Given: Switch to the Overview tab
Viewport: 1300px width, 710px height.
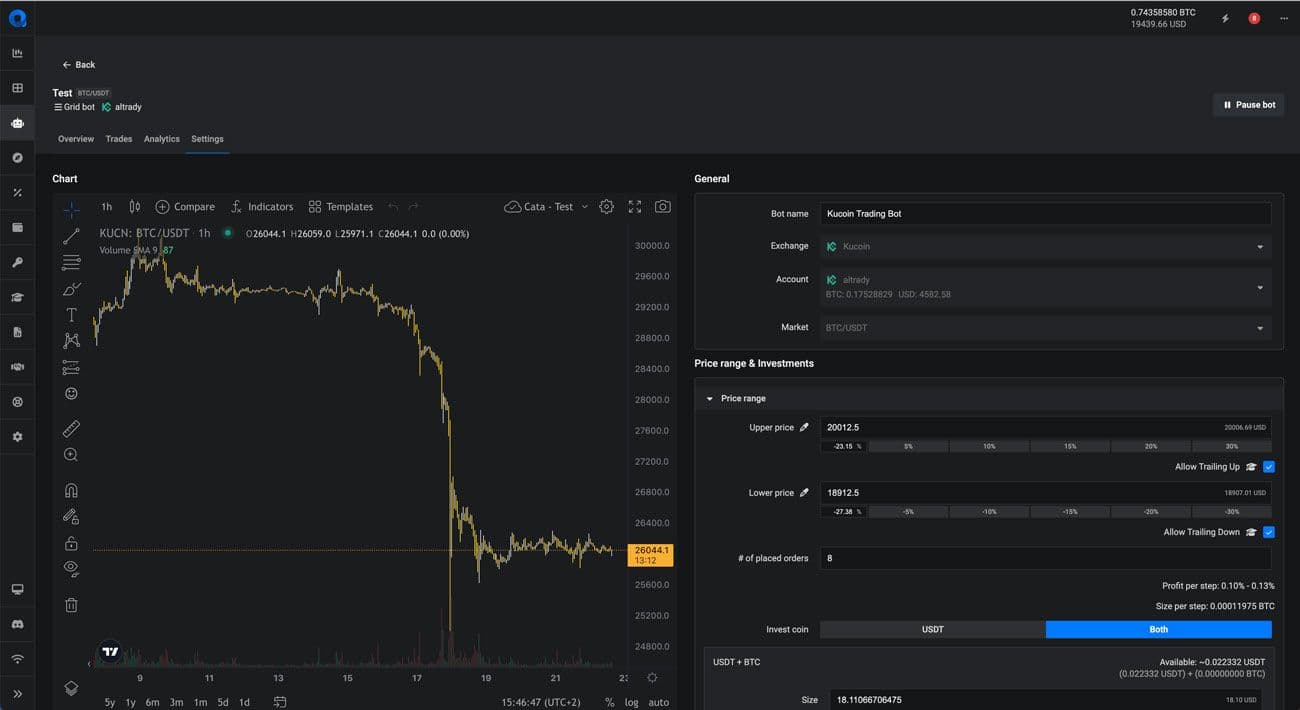Looking at the screenshot, I should coord(76,139).
